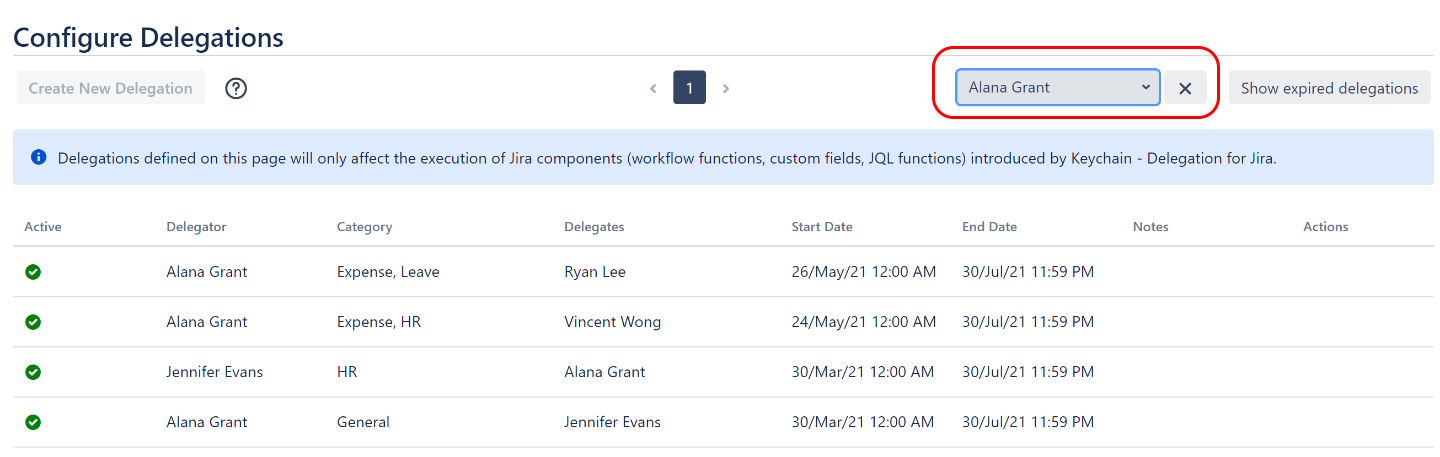Viewport: 1440px width, 457px height.
Task: Click the blue info icon in banner
Action: 39,157
